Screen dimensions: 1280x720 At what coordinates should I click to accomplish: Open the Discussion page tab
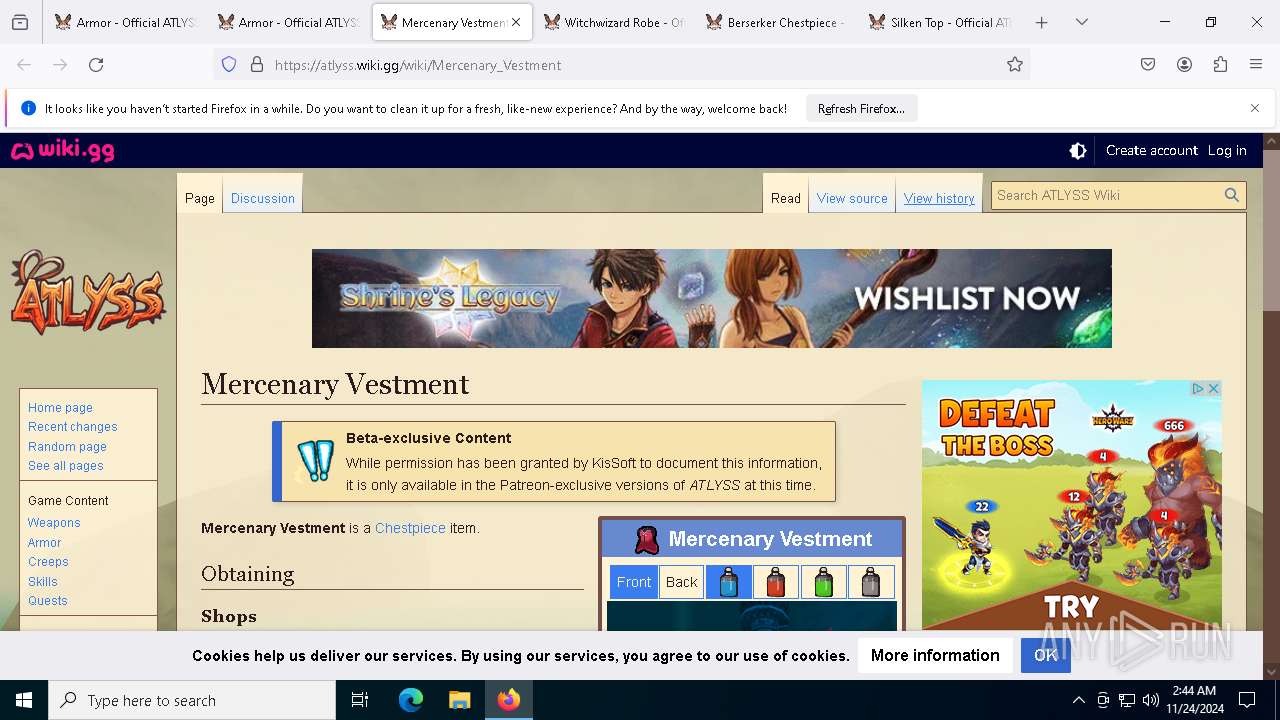coord(263,198)
